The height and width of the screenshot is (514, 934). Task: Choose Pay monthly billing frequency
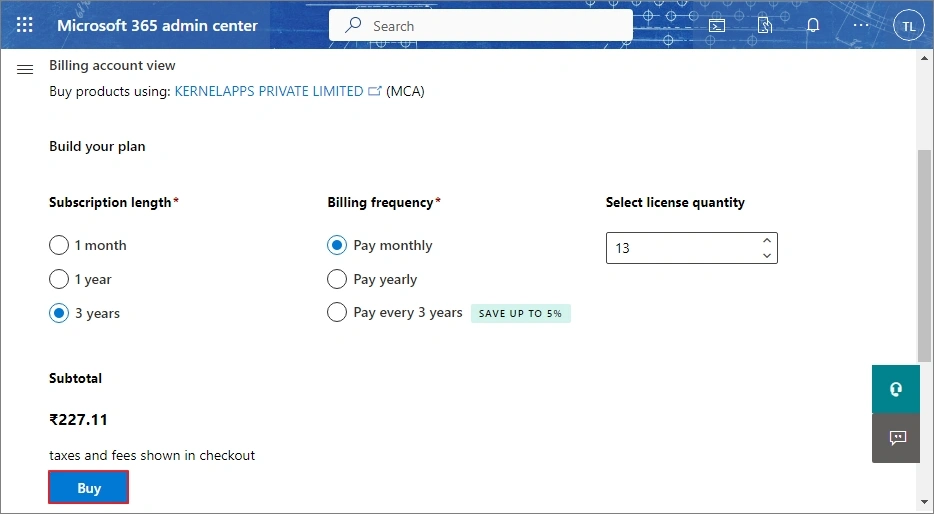point(337,245)
